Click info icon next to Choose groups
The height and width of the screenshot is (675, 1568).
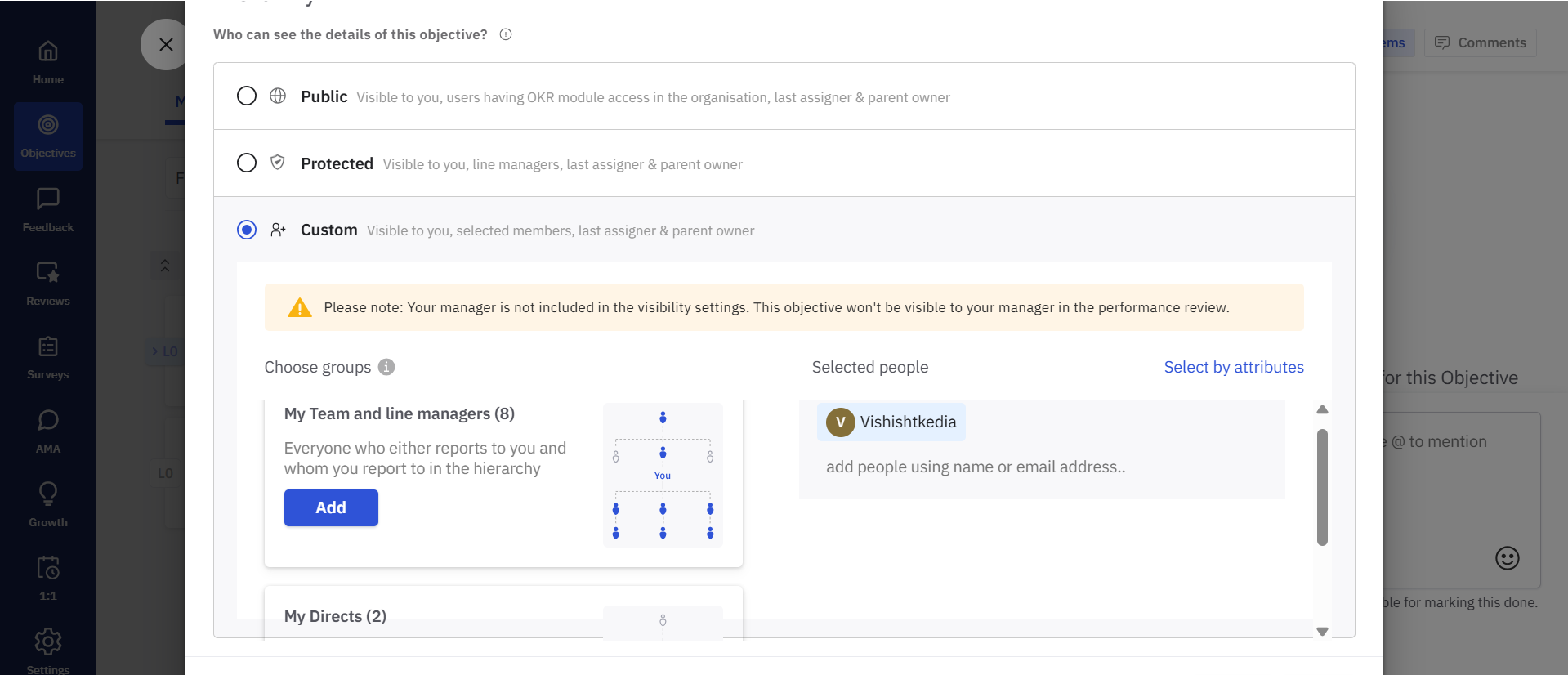(386, 367)
